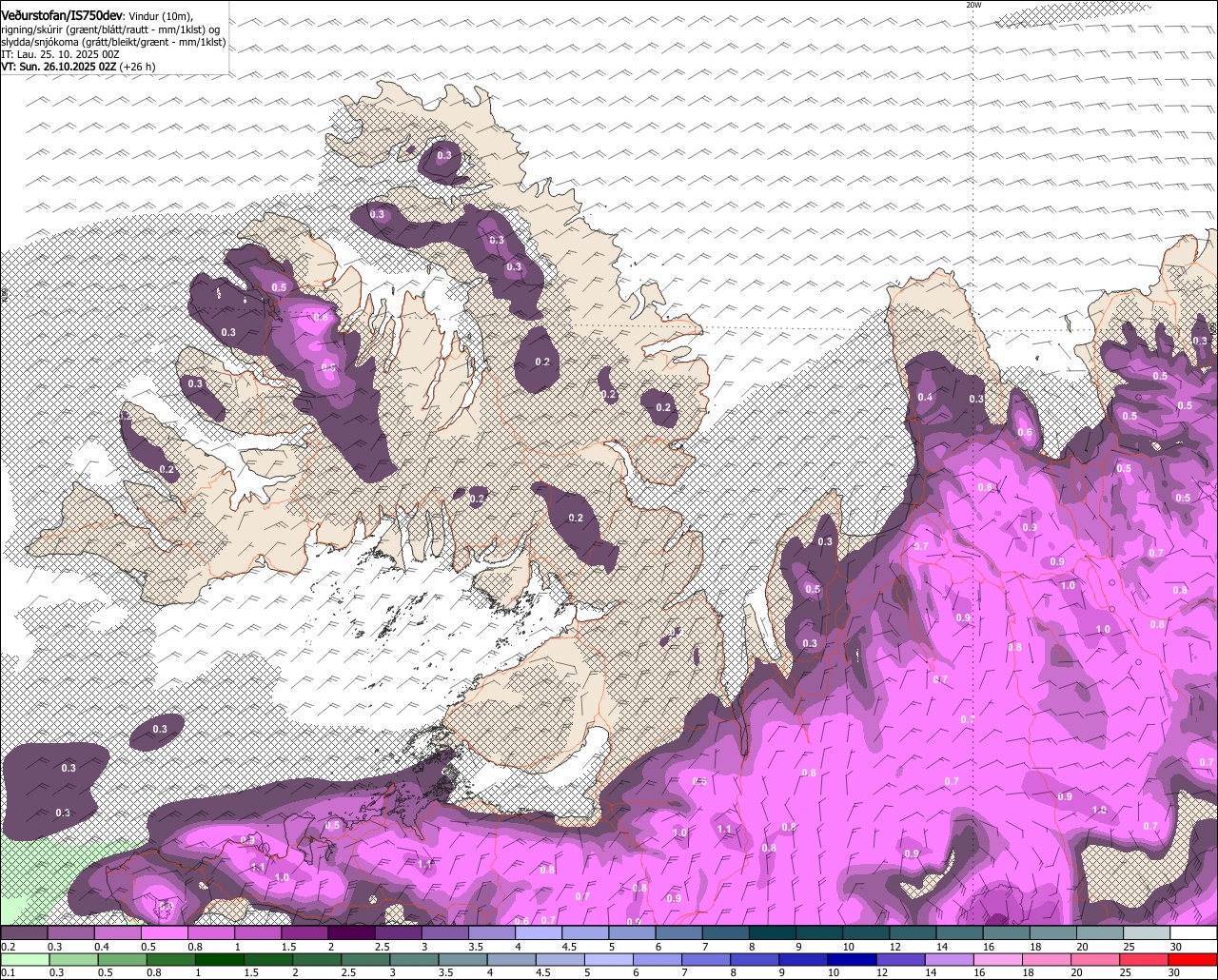Select the green 0.5 swatch in lower rain legend
The width and height of the screenshot is (1218, 980).
tap(123, 959)
